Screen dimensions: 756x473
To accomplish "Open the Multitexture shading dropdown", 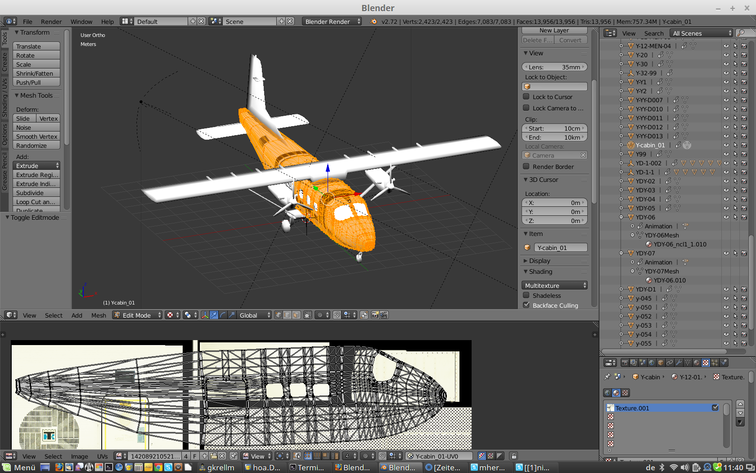I will [555, 285].
